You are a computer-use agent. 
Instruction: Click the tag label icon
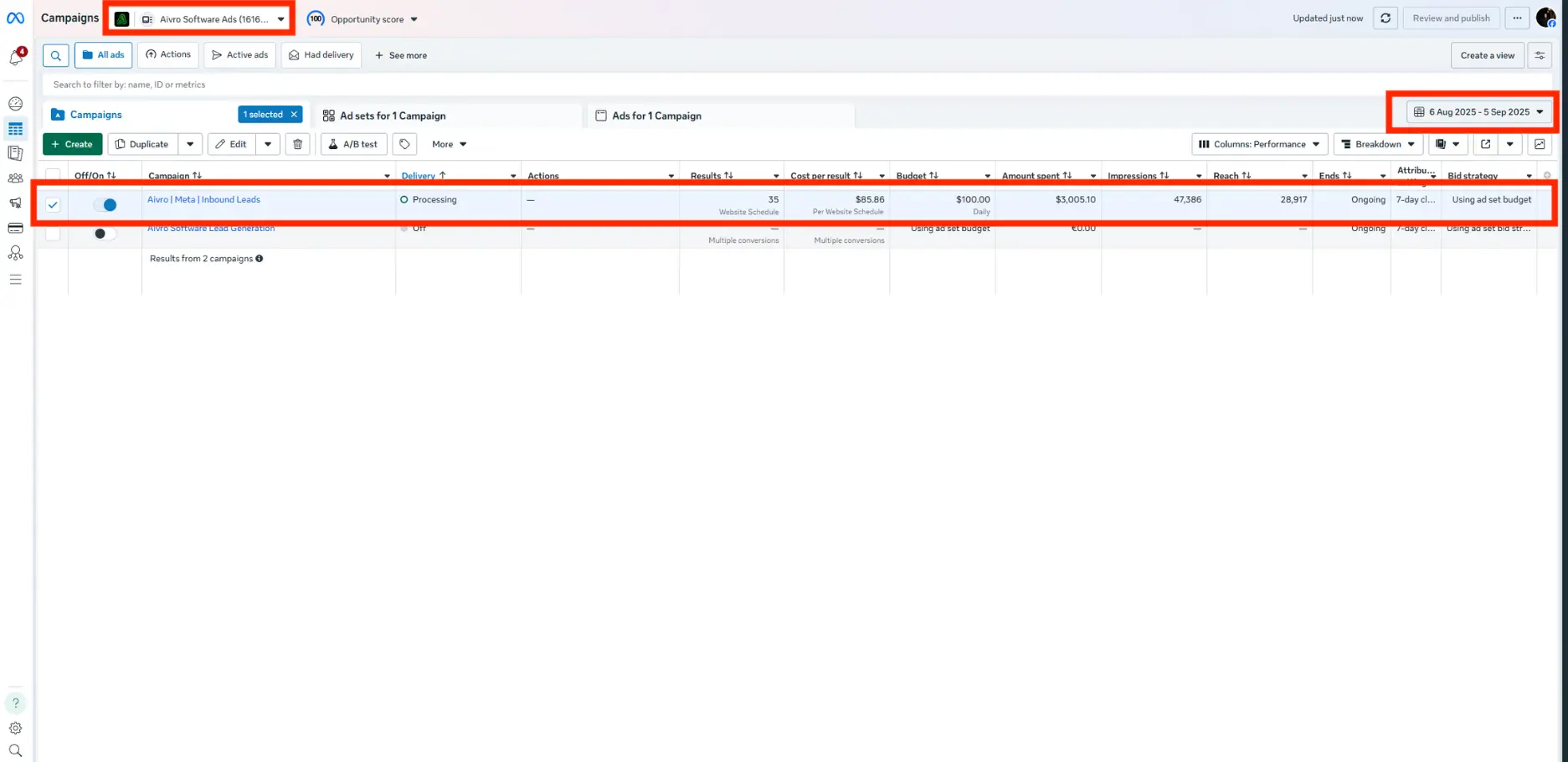pos(404,144)
